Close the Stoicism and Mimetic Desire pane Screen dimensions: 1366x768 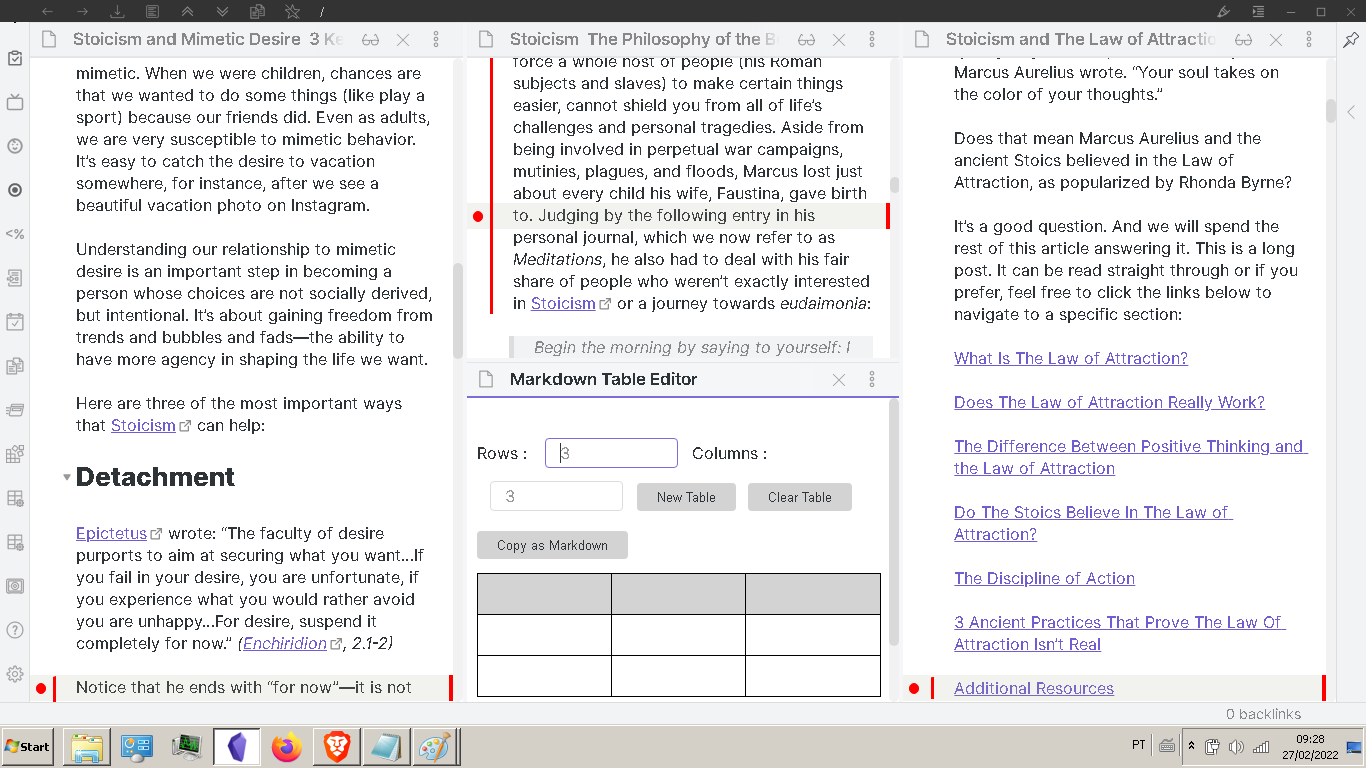pyautogui.click(x=403, y=40)
